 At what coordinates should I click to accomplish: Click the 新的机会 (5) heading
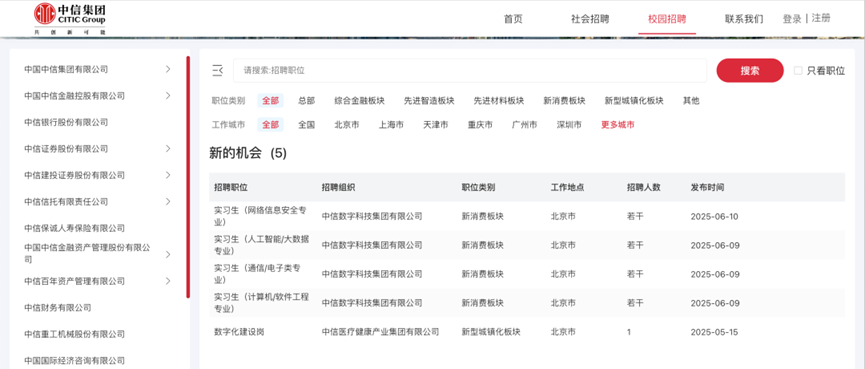pyautogui.click(x=248, y=153)
